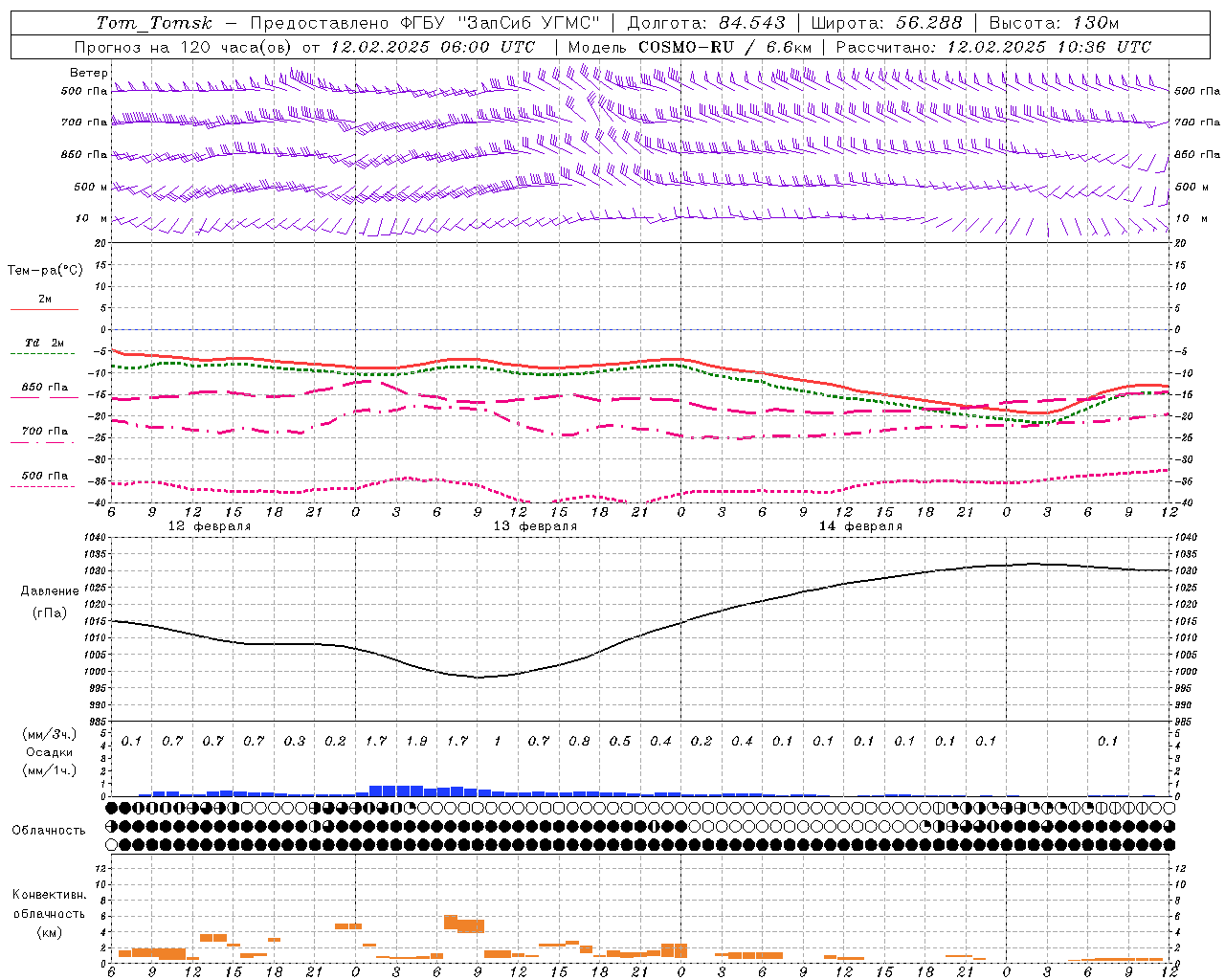The image size is (1225, 980).
Task: Click the '0.3' precipitation value
Action: 295,742
